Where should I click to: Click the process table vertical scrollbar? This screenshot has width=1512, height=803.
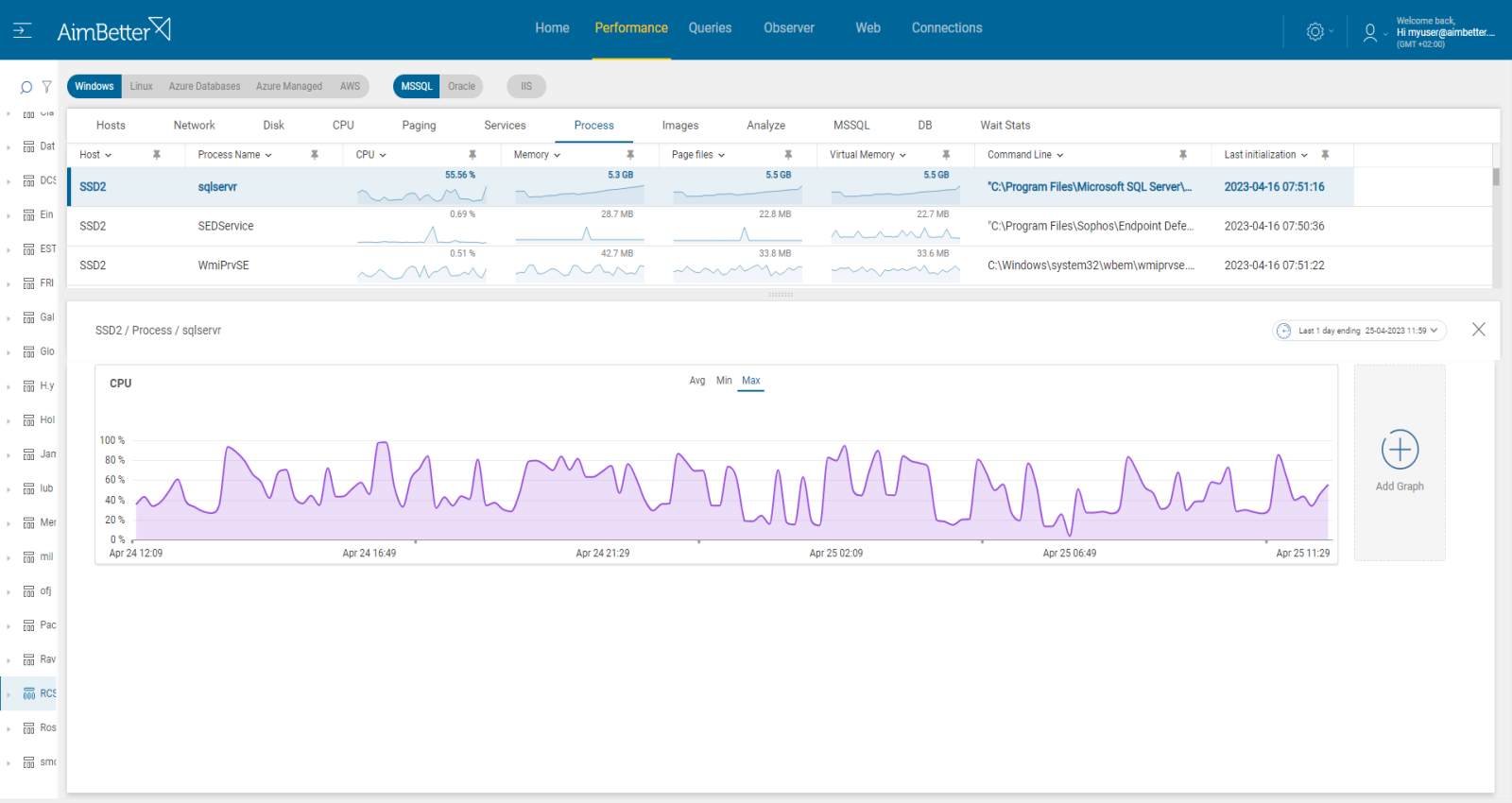(1496, 178)
